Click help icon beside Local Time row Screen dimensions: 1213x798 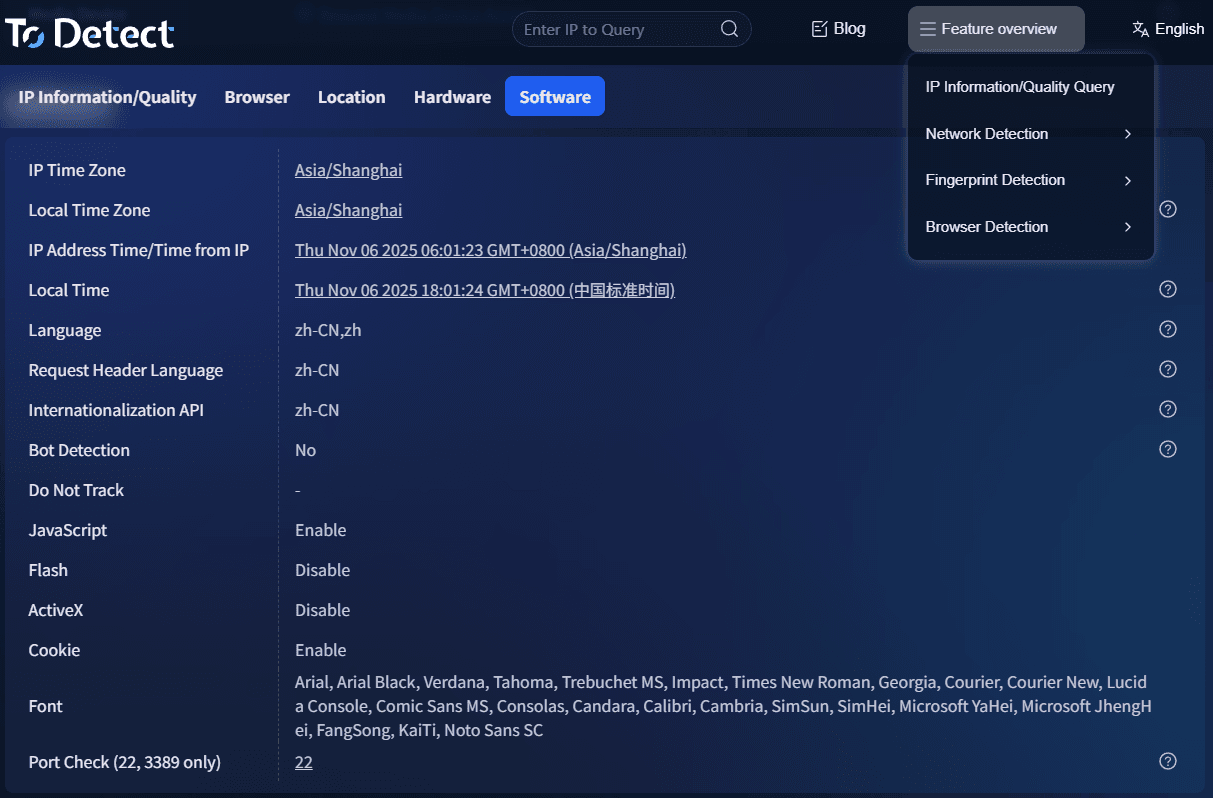coord(1167,289)
